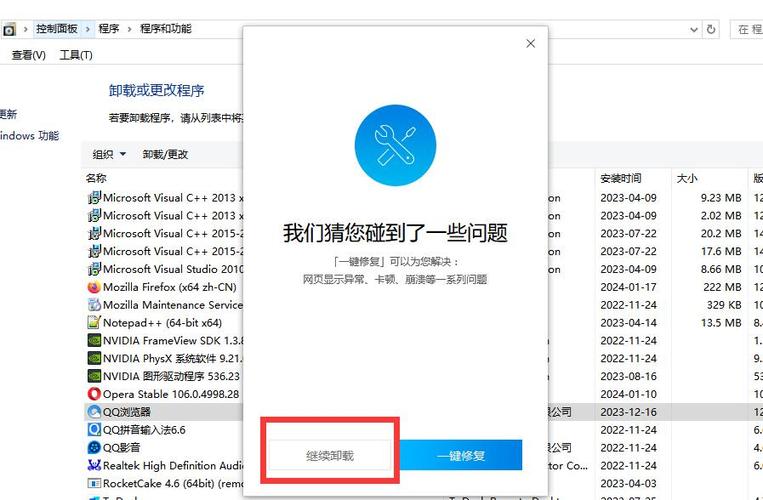The width and height of the screenshot is (763, 500).
Task: Open the 查看(V) menu
Action: [x=29, y=55]
